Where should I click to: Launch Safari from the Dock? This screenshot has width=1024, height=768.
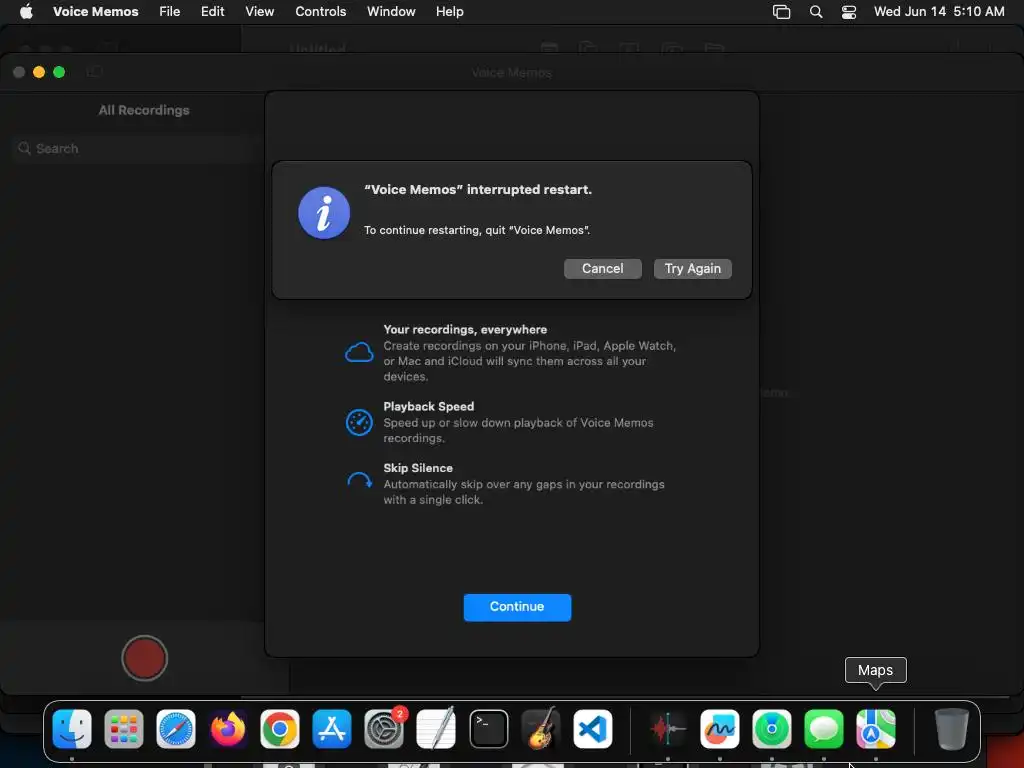click(x=176, y=728)
